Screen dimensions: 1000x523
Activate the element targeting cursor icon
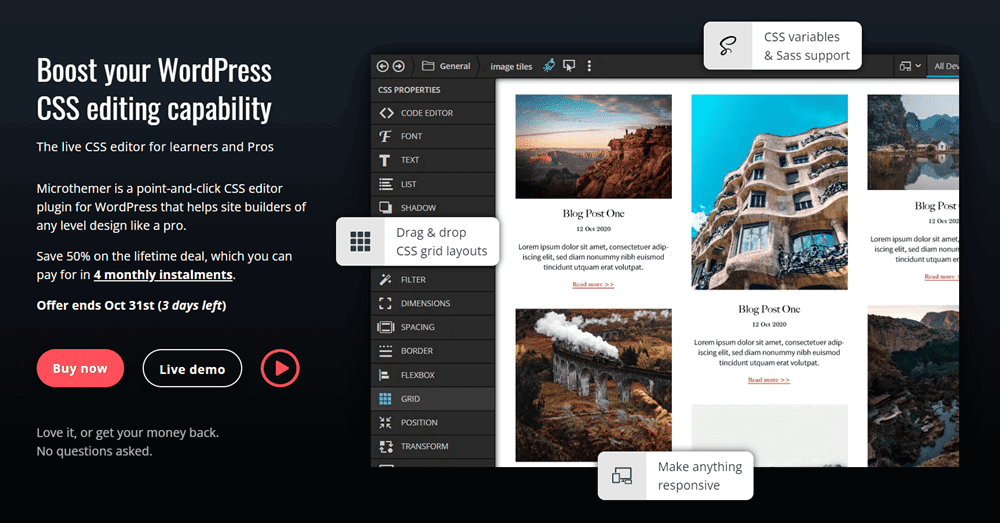point(569,66)
